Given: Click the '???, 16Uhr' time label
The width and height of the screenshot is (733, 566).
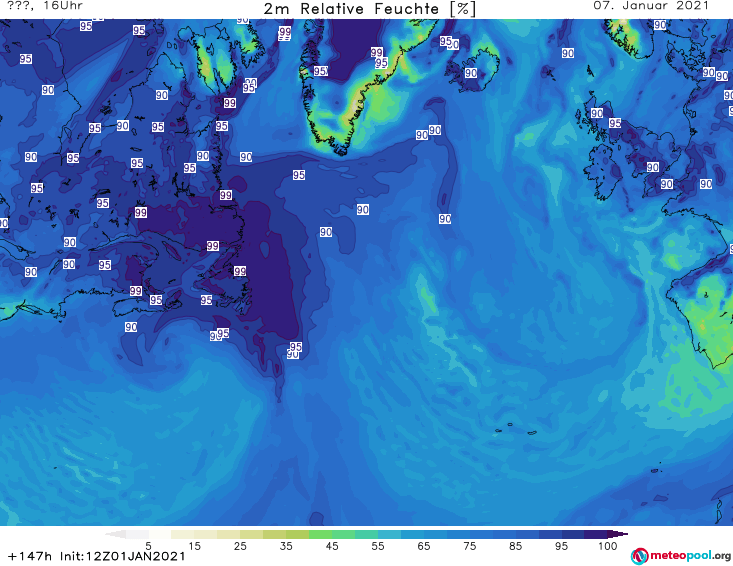Looking at the screenshot, I should click(x=45, y=6).
